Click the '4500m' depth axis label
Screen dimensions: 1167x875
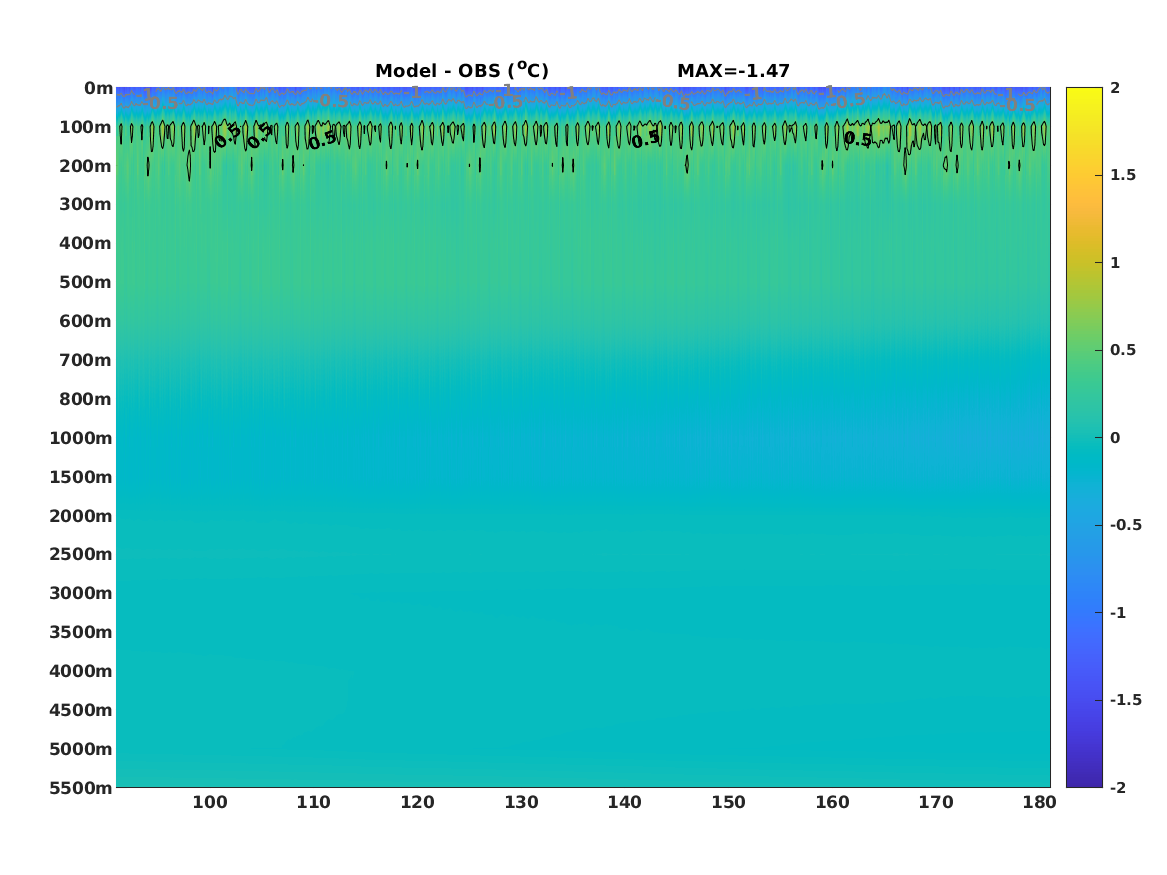(x=81, y=711)
